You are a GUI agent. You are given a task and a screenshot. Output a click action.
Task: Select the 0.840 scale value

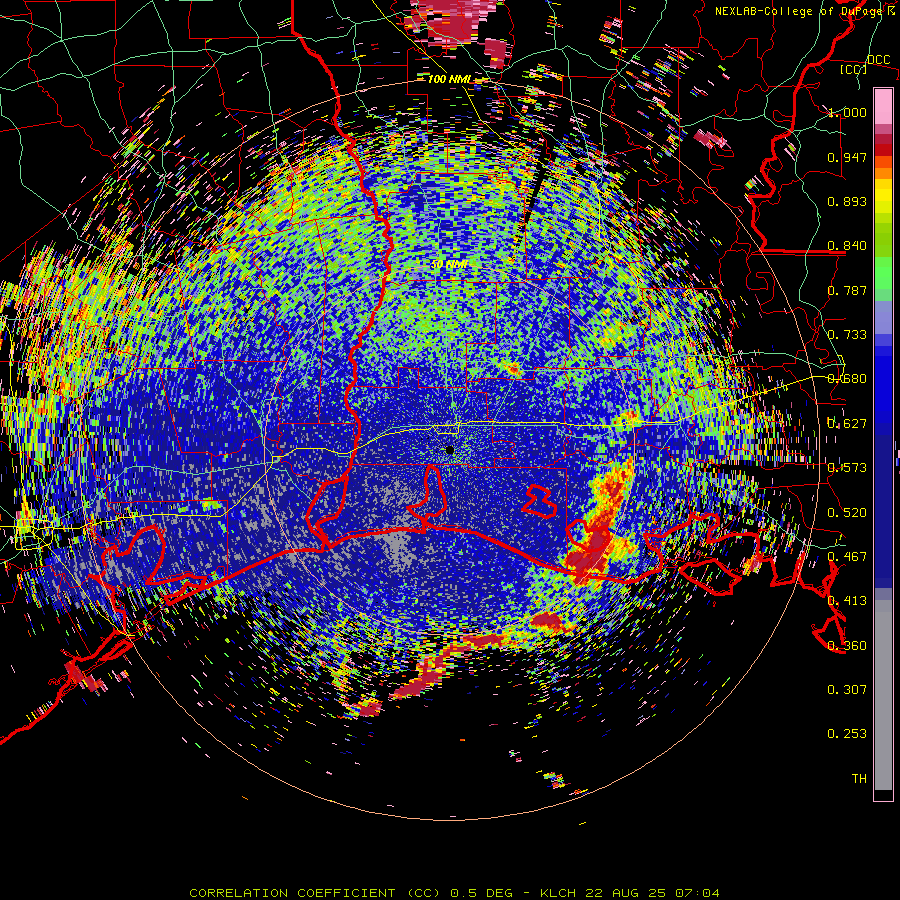(x=847, y=246)
